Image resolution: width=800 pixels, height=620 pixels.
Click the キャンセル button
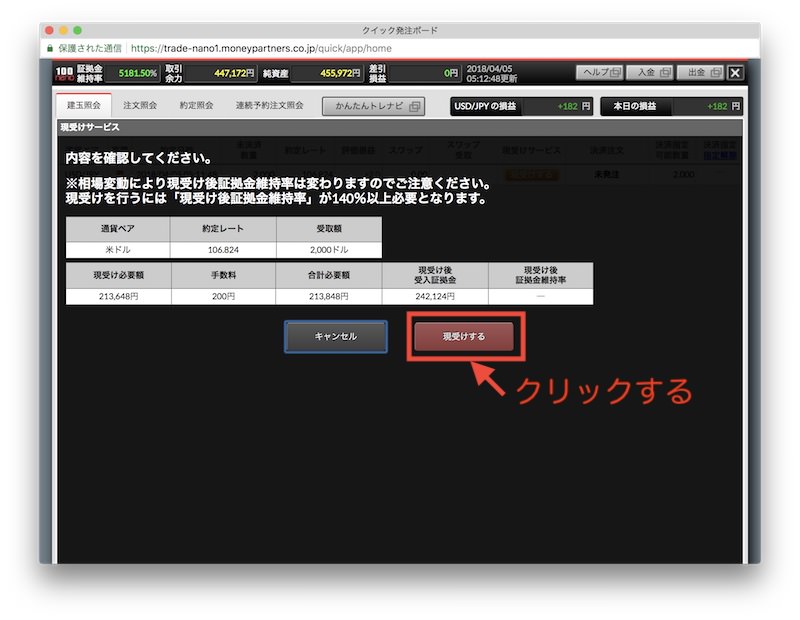pos(336,336)
